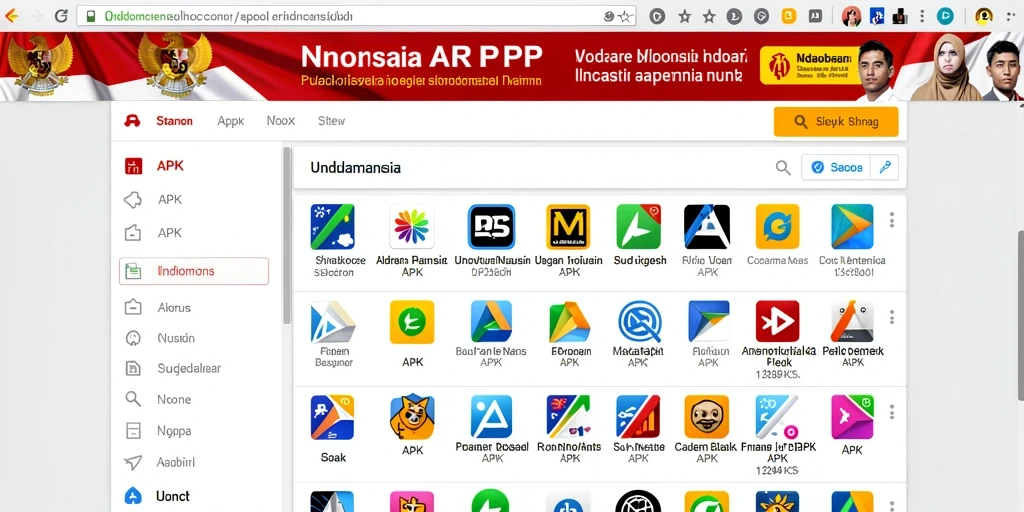Select the colorful flower Adram Pamsia APK icon
1024x512 pixels.
(411, 226)
